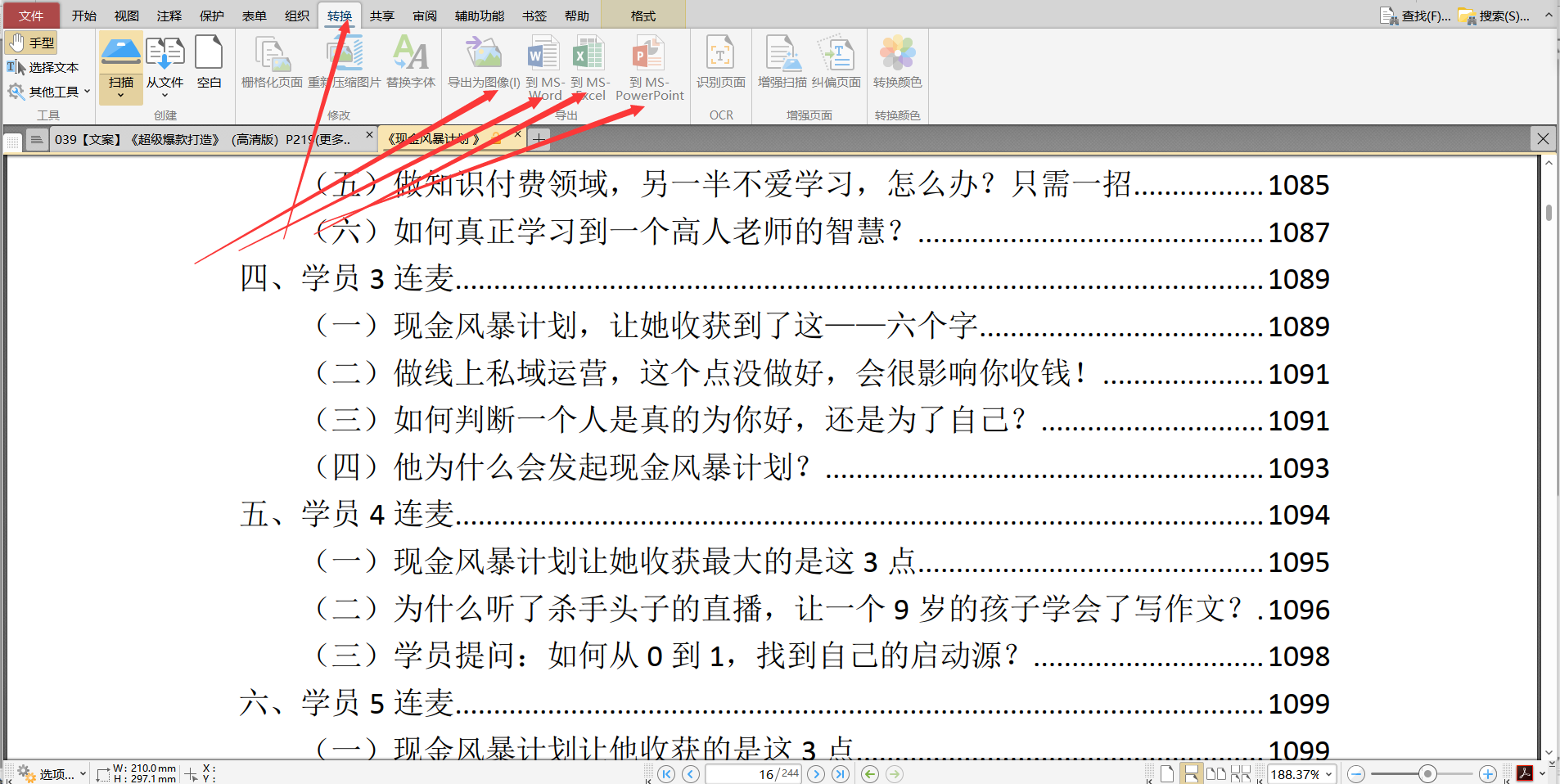Go to the first page
This screenshot has width=1560, height=784.
666,774
